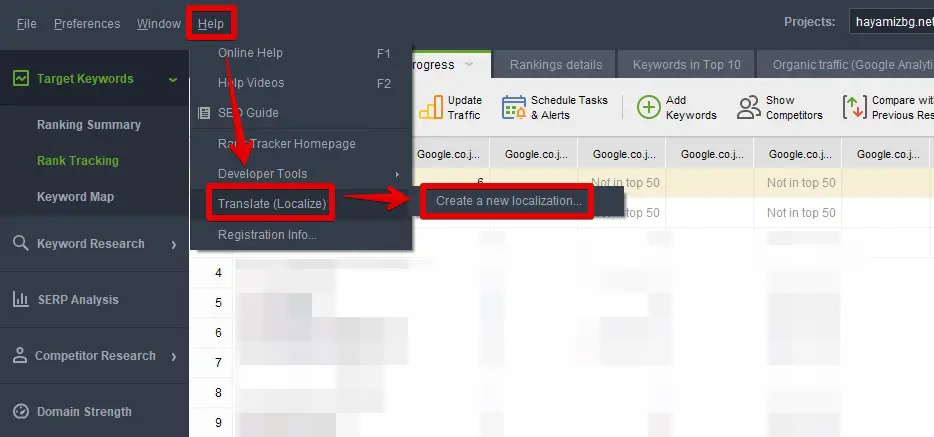Switch to Keywords in Top 10 tab
Viewport: 934px width, 437px height.
[686, 65]
